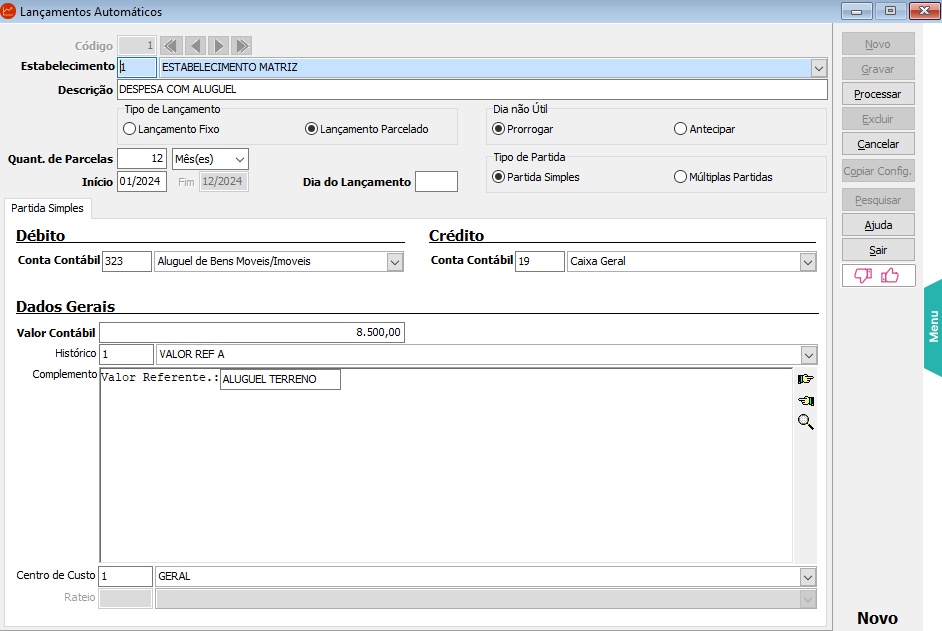Click the next record arrow

pyautogui.click(x=218, y=46)
